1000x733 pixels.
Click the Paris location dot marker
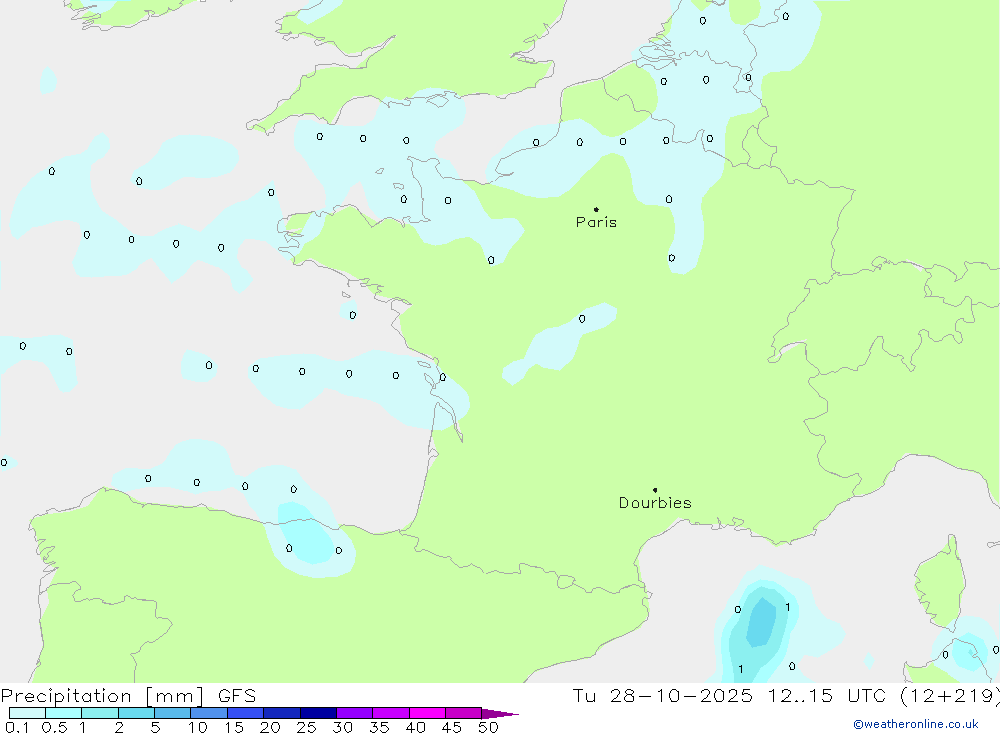point(596,209)
